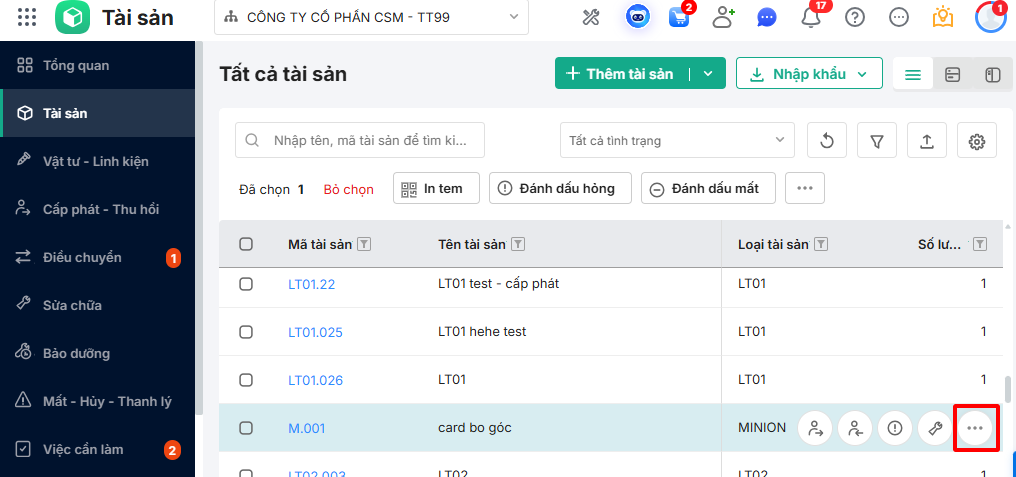The width and height of the screenshot is (1016, 477).
Task: Open the 'Bảo dưỡng' sidebar item
Action: 76,353
